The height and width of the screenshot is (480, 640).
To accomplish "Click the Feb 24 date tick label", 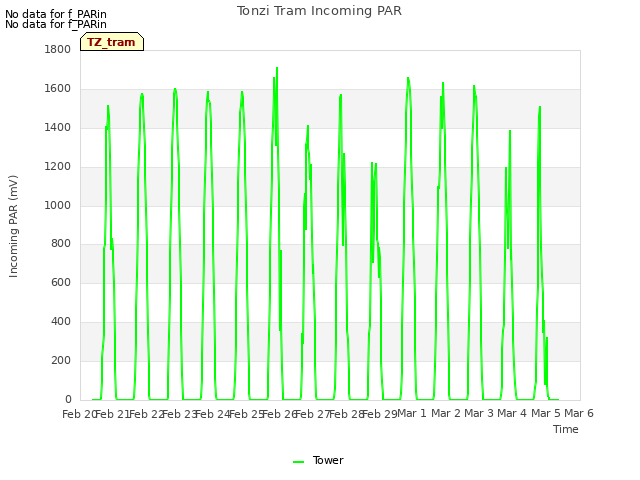I will click(x=213, y=414).
